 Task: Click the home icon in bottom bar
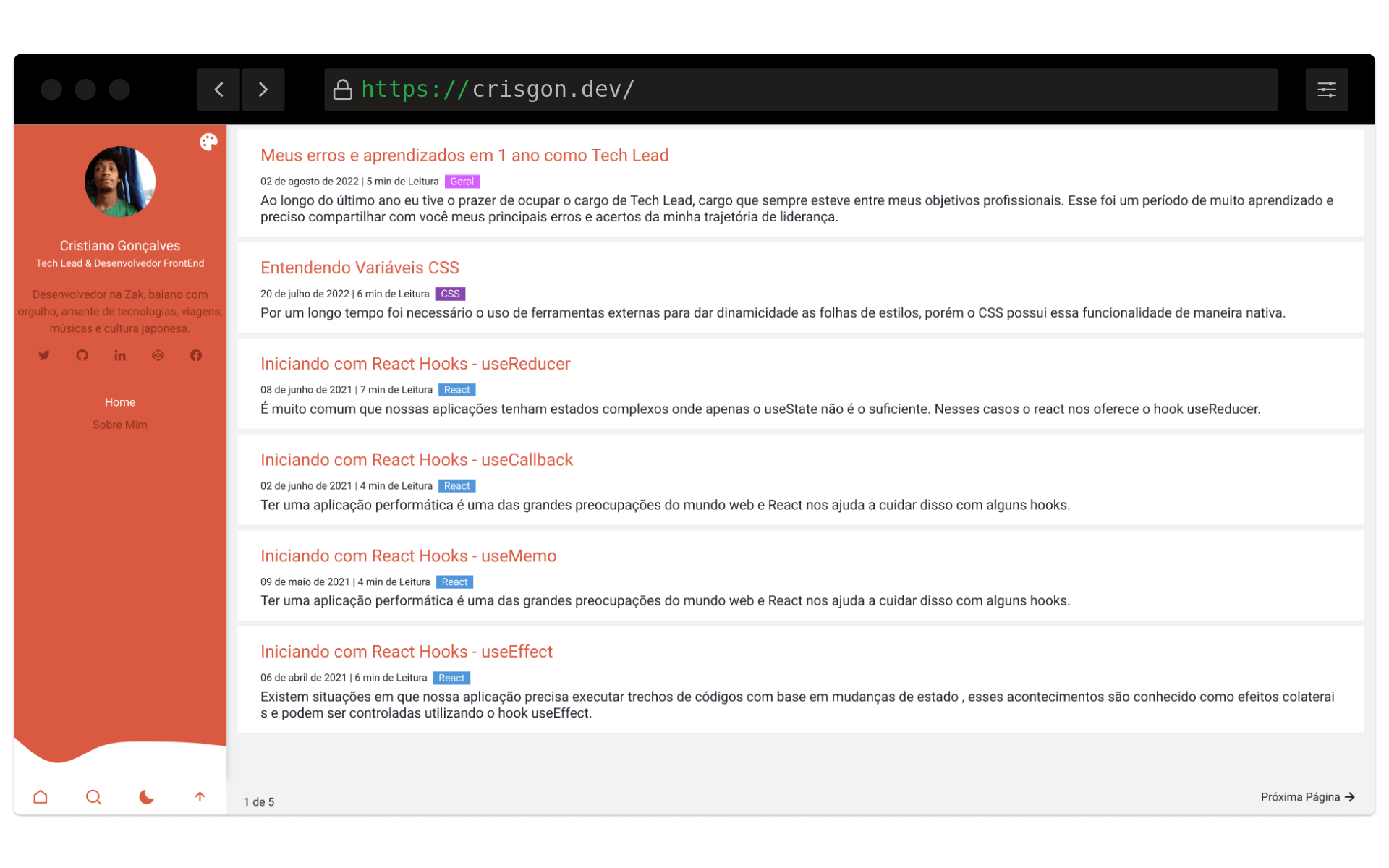pyautogui.click(x=41, y=796)
